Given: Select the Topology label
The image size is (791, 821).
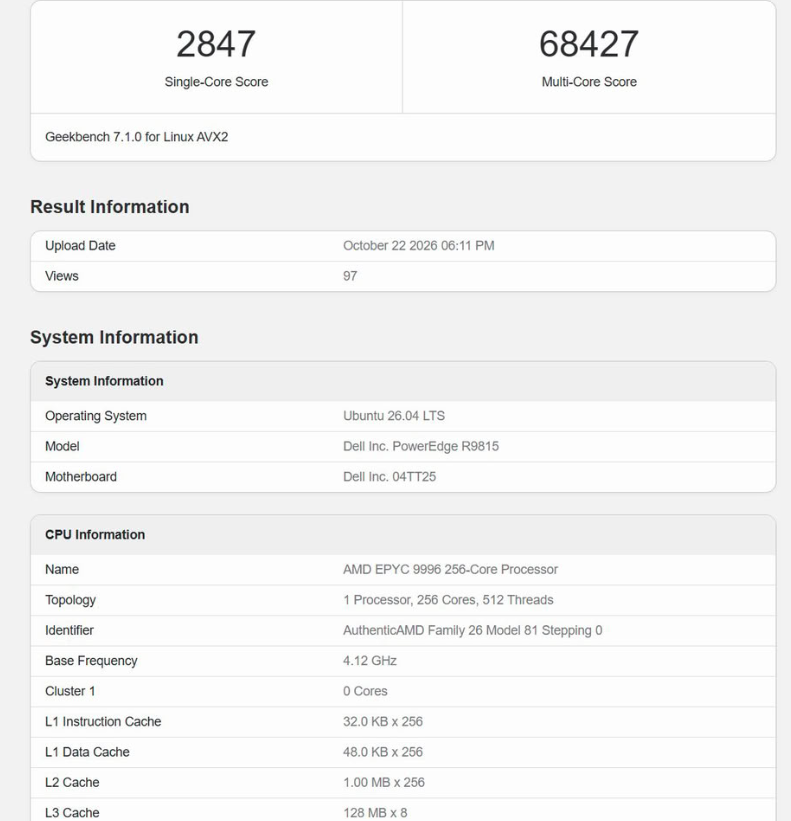Looking at the screenshot, I should click(x=70, y=600).
